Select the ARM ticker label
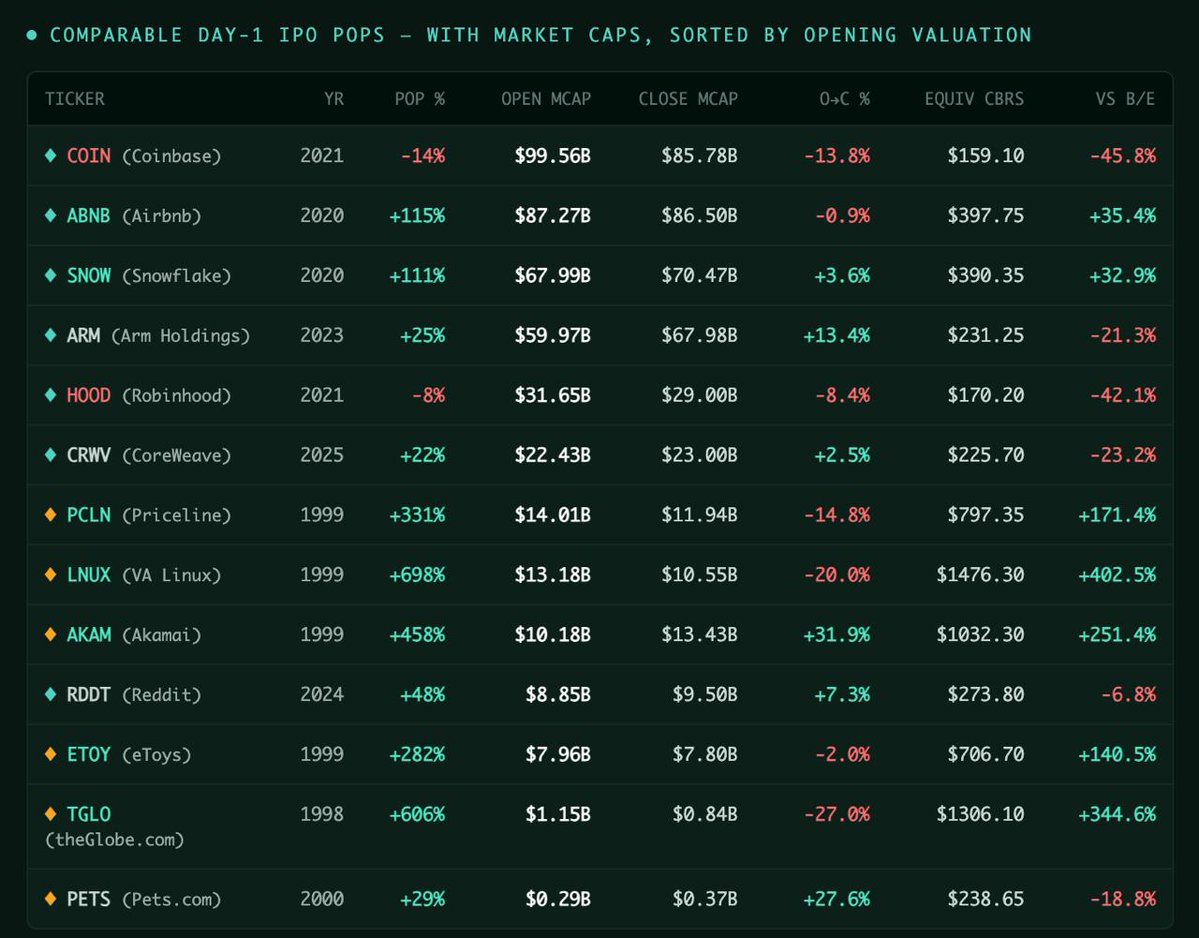The width and height of the screenshot is (1199, 938). [x=83, y=335]
